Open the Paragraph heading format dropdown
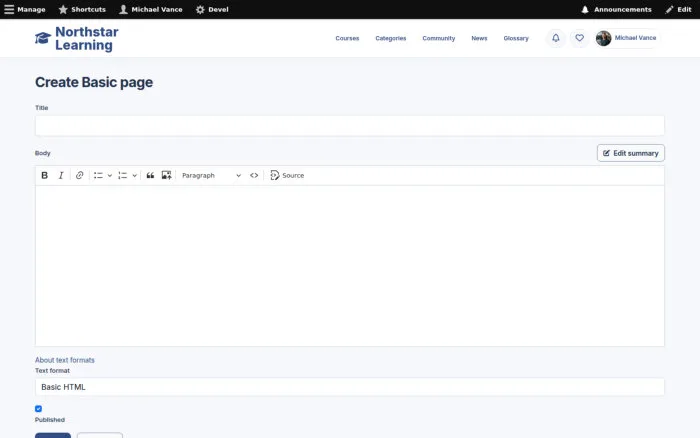The width and height of the screenshot is (700, 438). pyautogui.click(x=211, y=175)
